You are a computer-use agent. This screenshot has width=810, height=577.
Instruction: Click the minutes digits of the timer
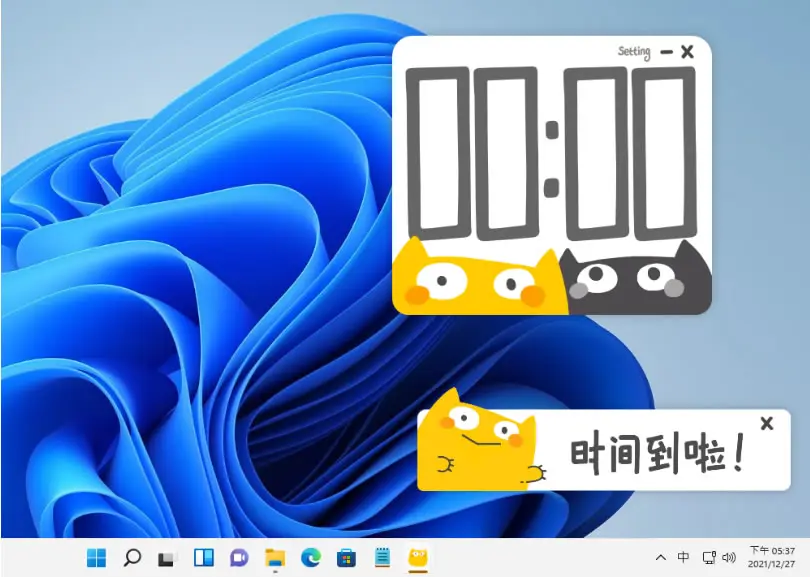(472, 153)
